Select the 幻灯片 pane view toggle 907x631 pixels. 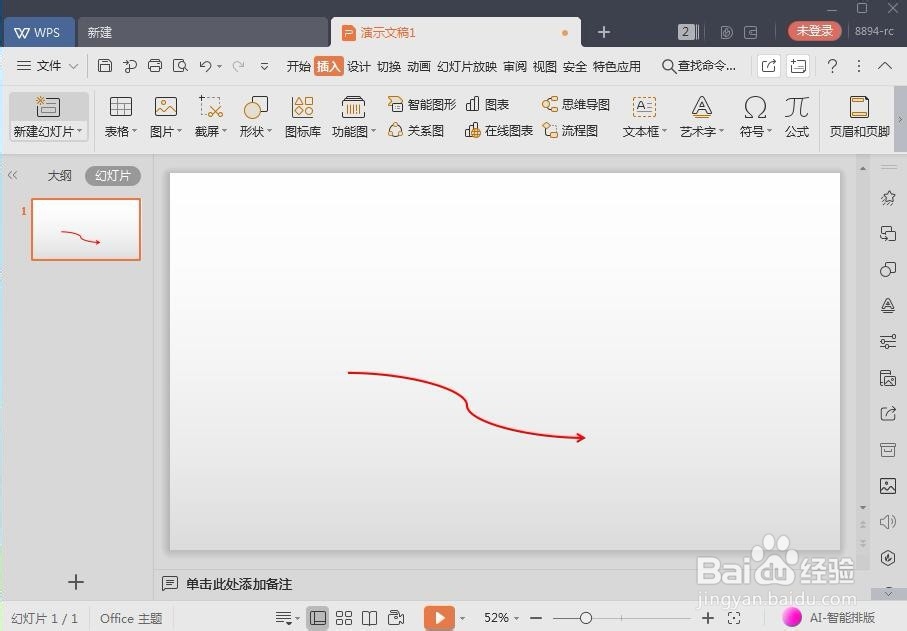coord(113,176)
